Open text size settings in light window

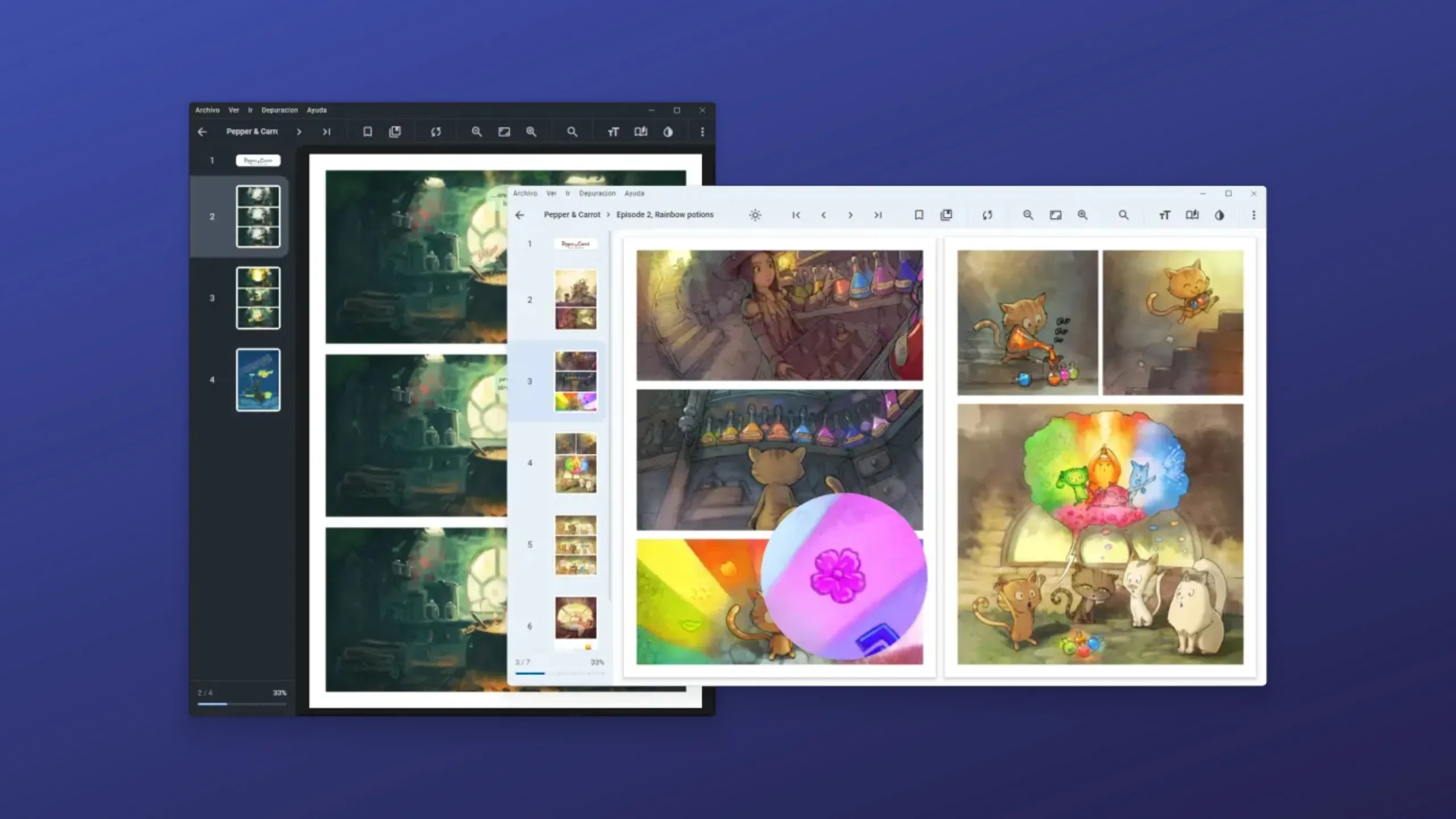pos(1164,215)
